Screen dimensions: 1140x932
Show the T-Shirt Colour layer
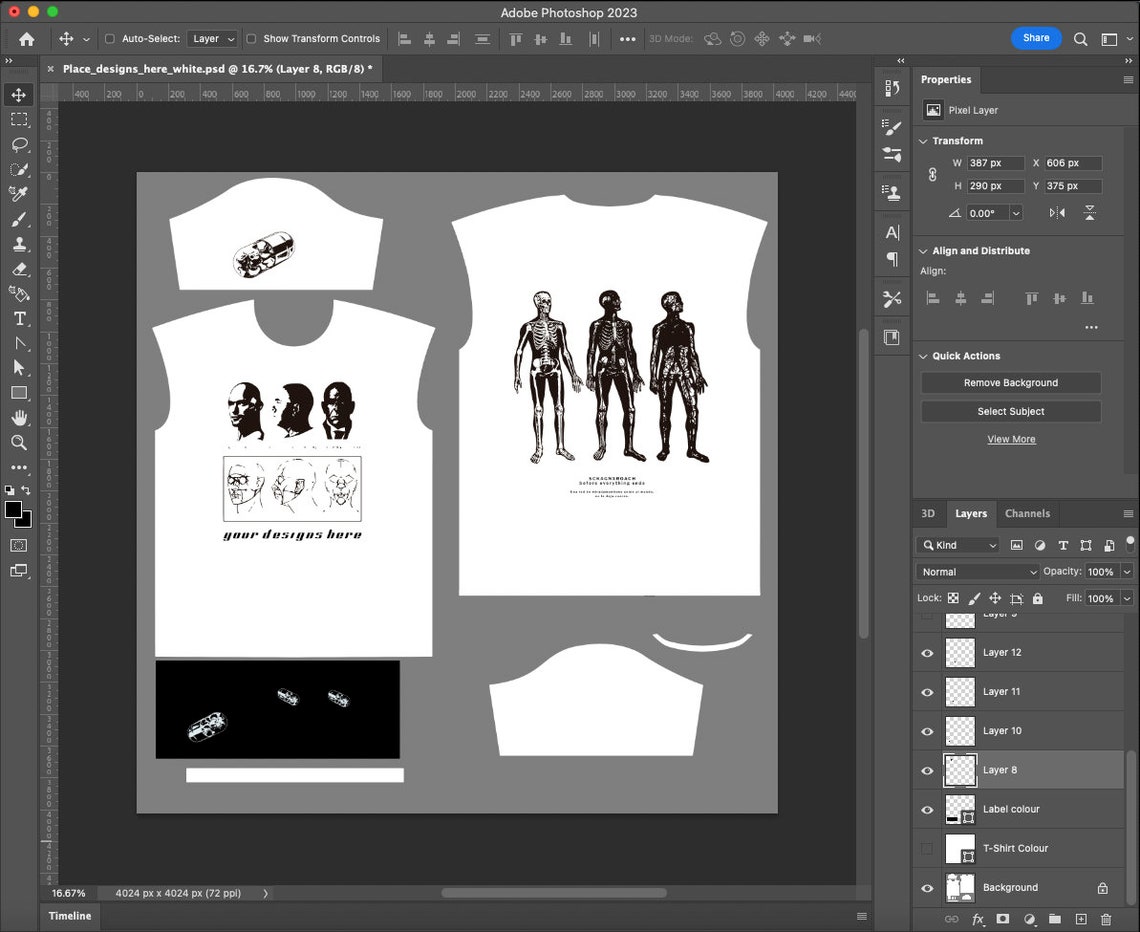[x=927, y=848]
